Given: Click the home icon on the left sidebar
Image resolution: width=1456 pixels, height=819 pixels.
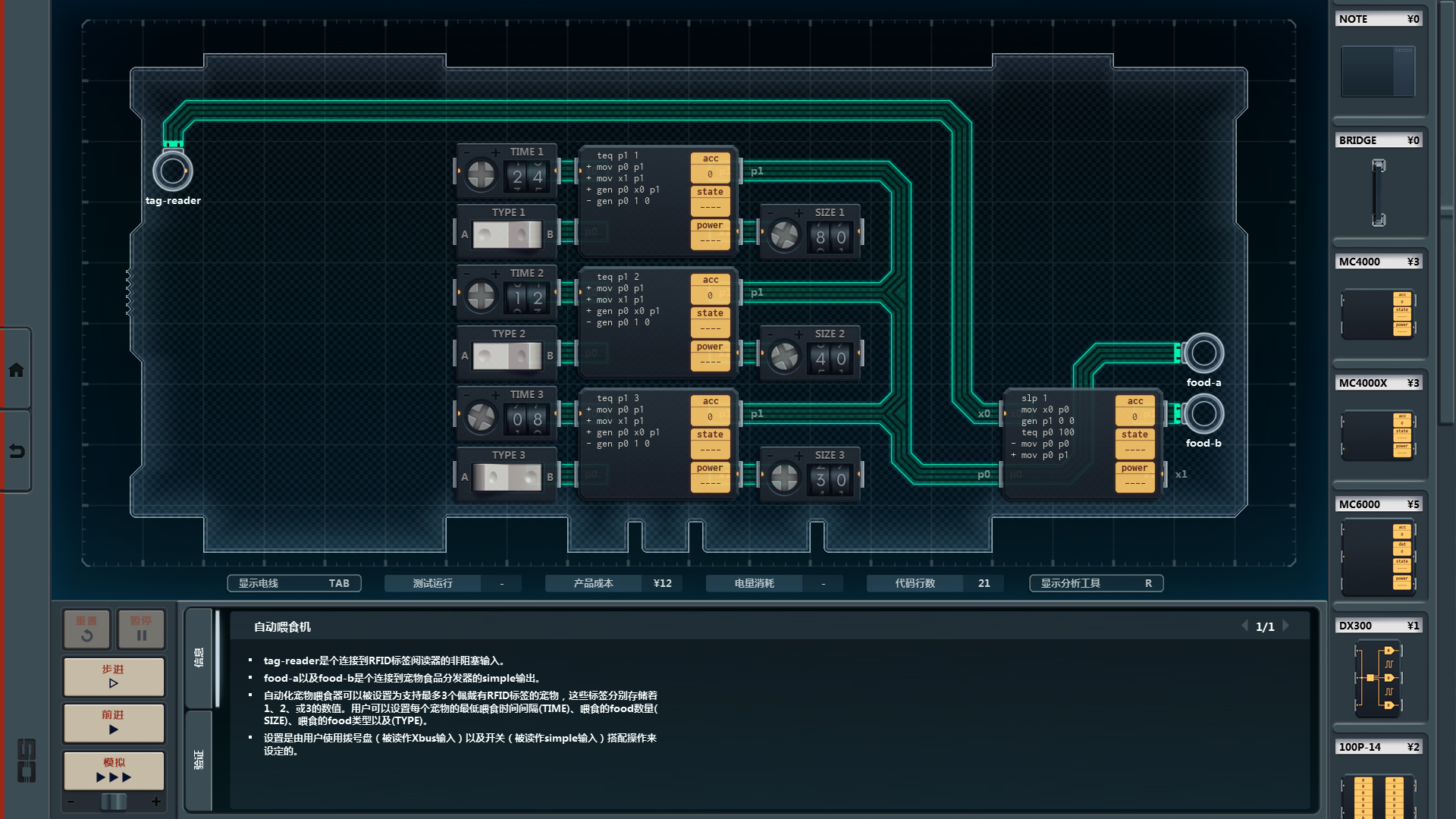Looking at the screenshot, I should point(16,370).
